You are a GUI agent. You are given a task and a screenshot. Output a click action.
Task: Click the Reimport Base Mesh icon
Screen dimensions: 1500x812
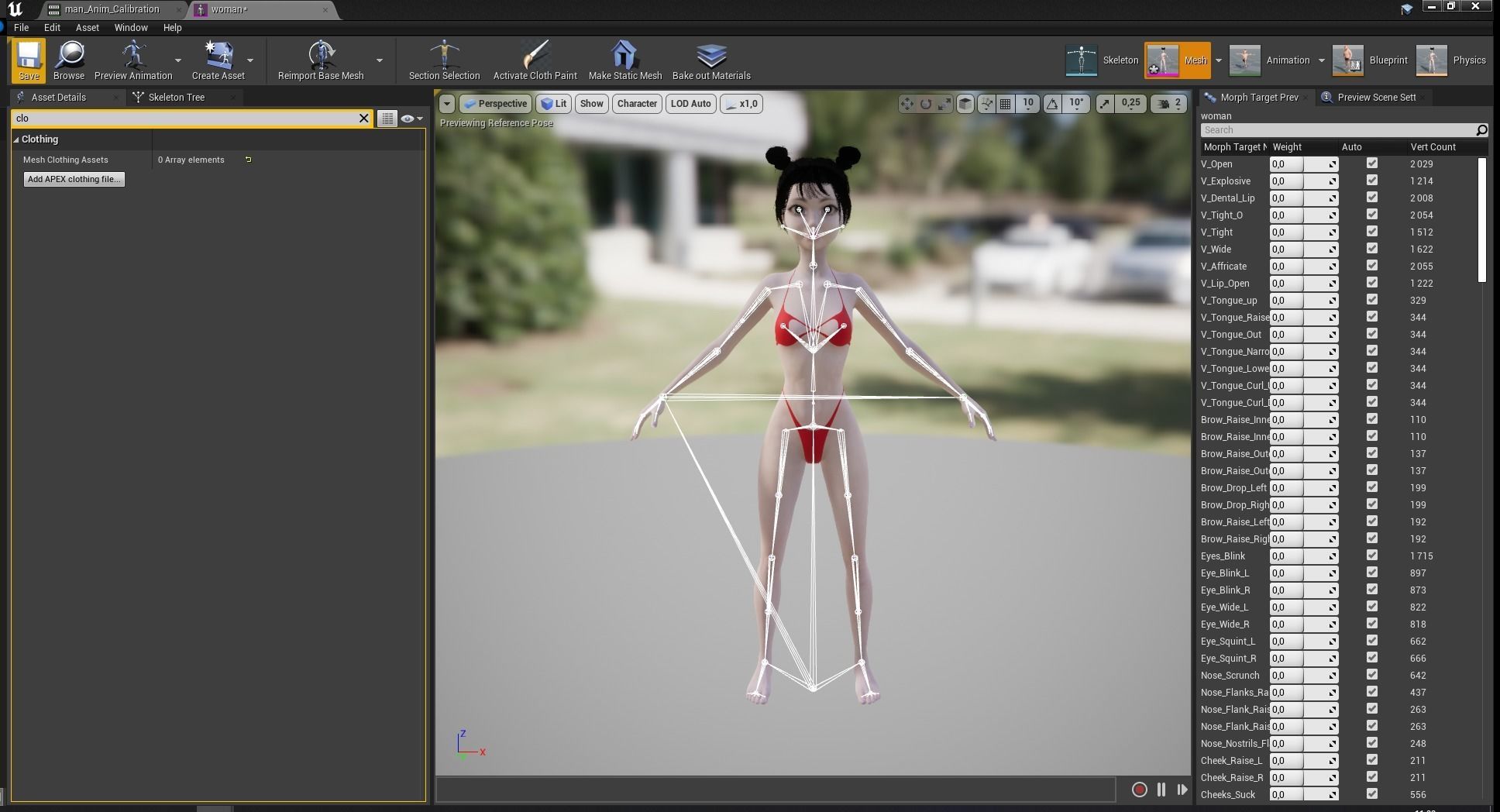321,60
